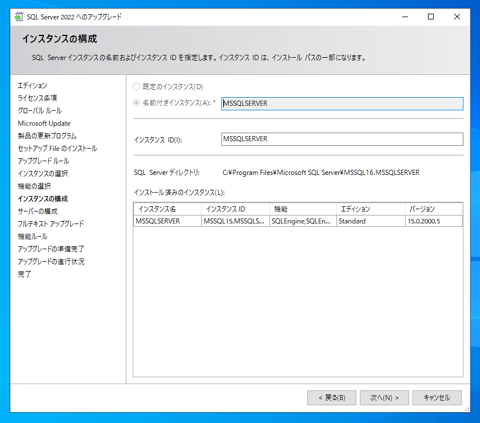This screenshot has width=480, height=423.
Task: Select the フルテキスト アップグレード step
Action: (x=51, y=224)
